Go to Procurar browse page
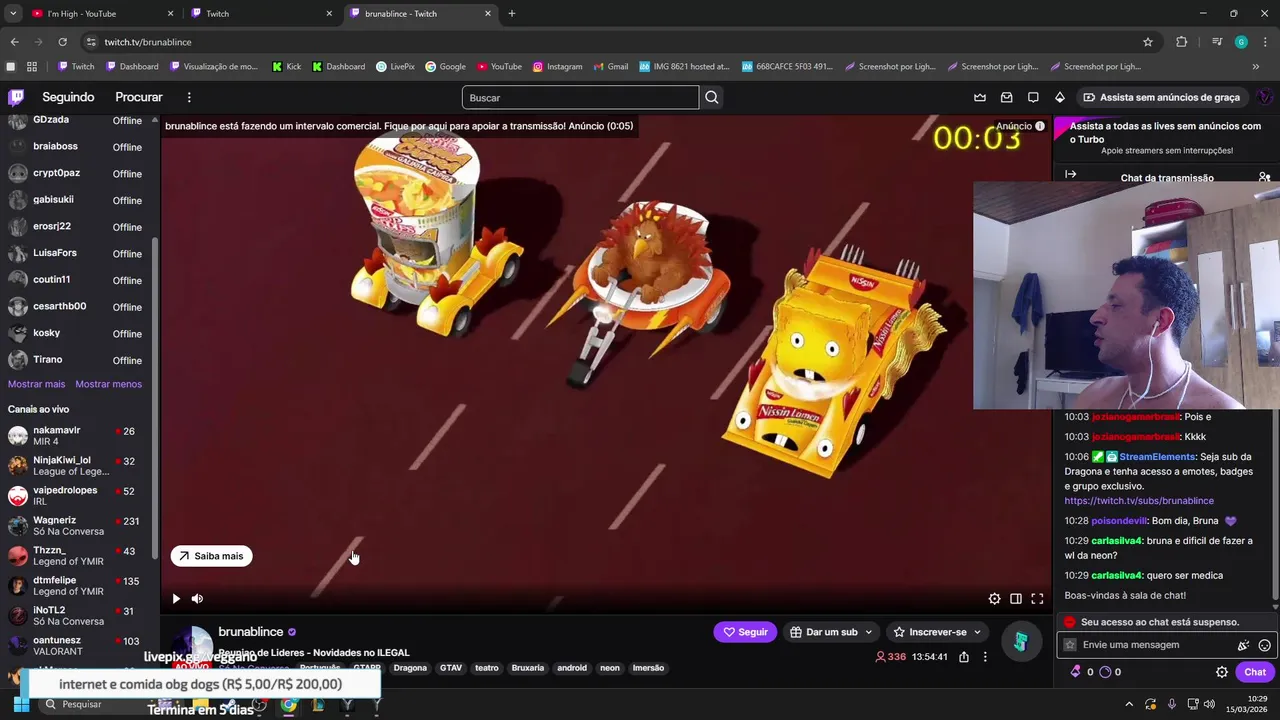 click(x=139, y=97)
